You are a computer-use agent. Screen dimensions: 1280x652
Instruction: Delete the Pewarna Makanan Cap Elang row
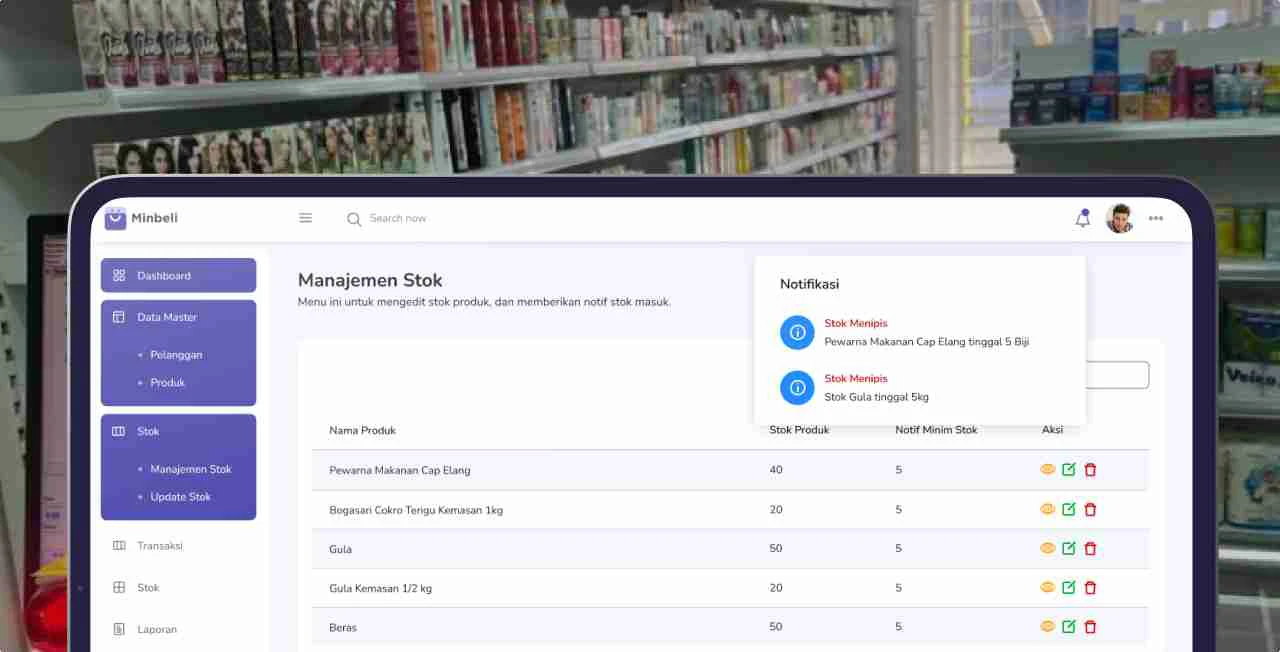click(x=1090, y=469)
